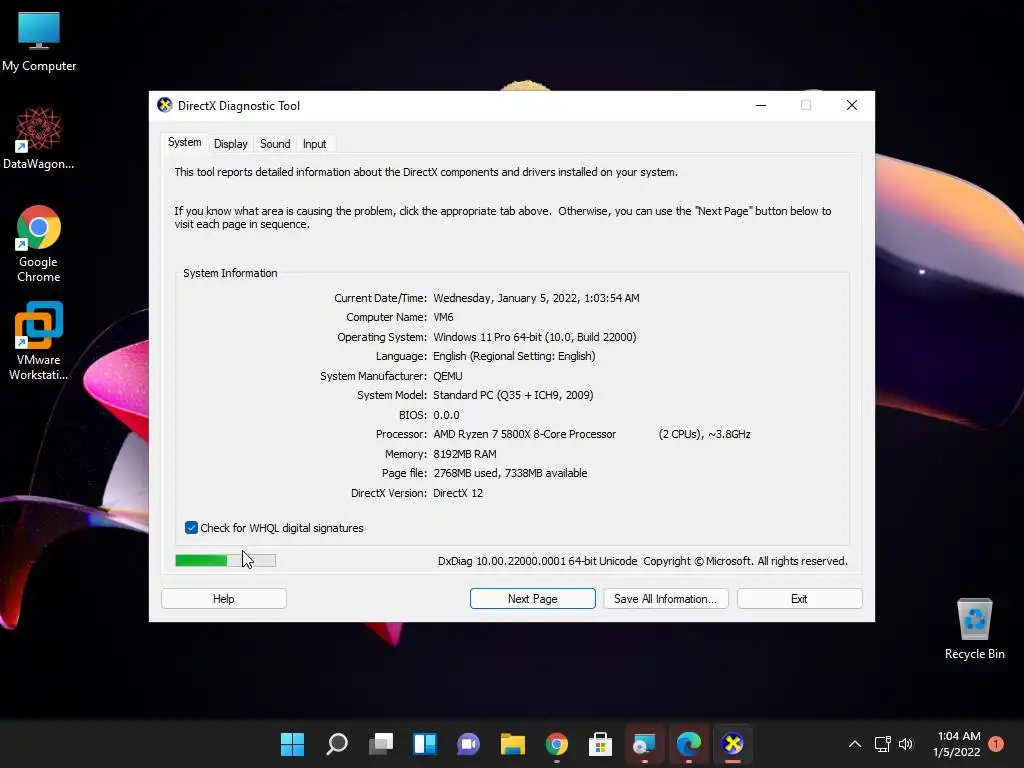This screenshot has height=768, width=1024.
Task: Switch to the System tab
Action: pos(184,142)
